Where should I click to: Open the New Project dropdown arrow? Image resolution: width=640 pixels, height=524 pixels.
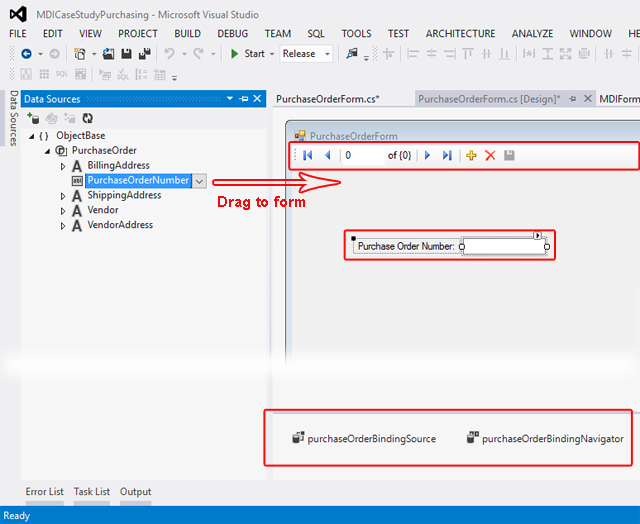coord(94,54)
